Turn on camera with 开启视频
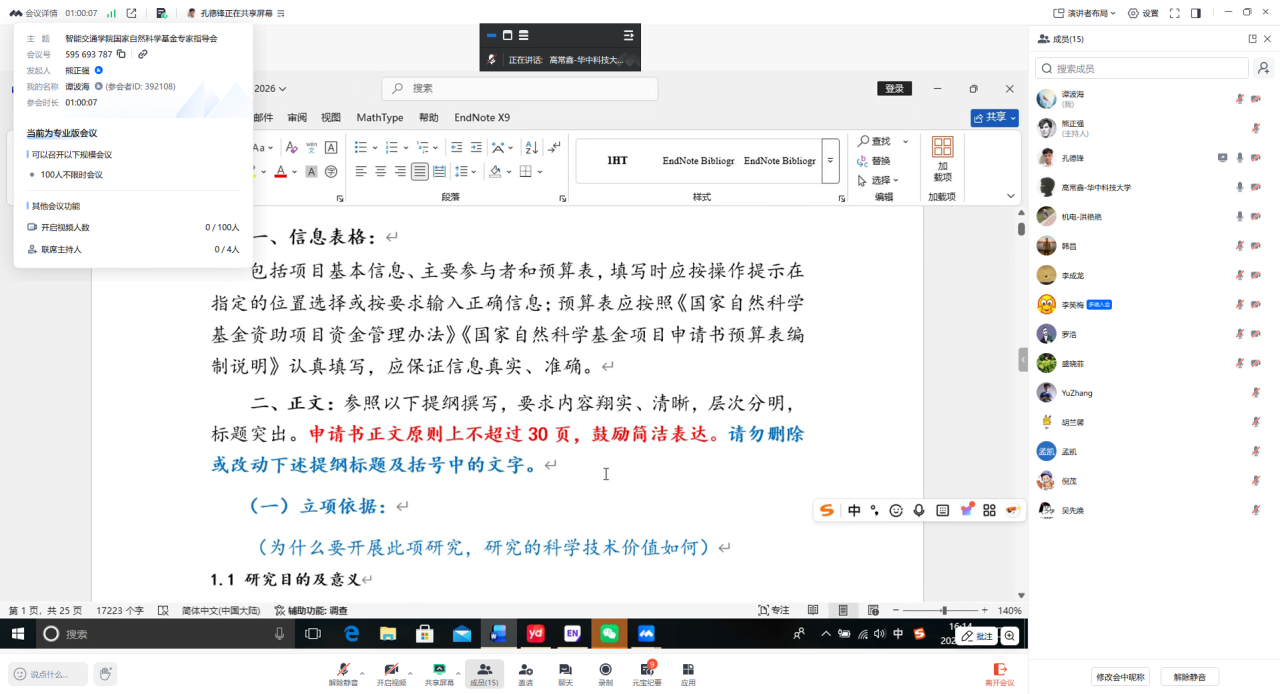This screenshot has width=1280, height=694. [x=391, y=670]
